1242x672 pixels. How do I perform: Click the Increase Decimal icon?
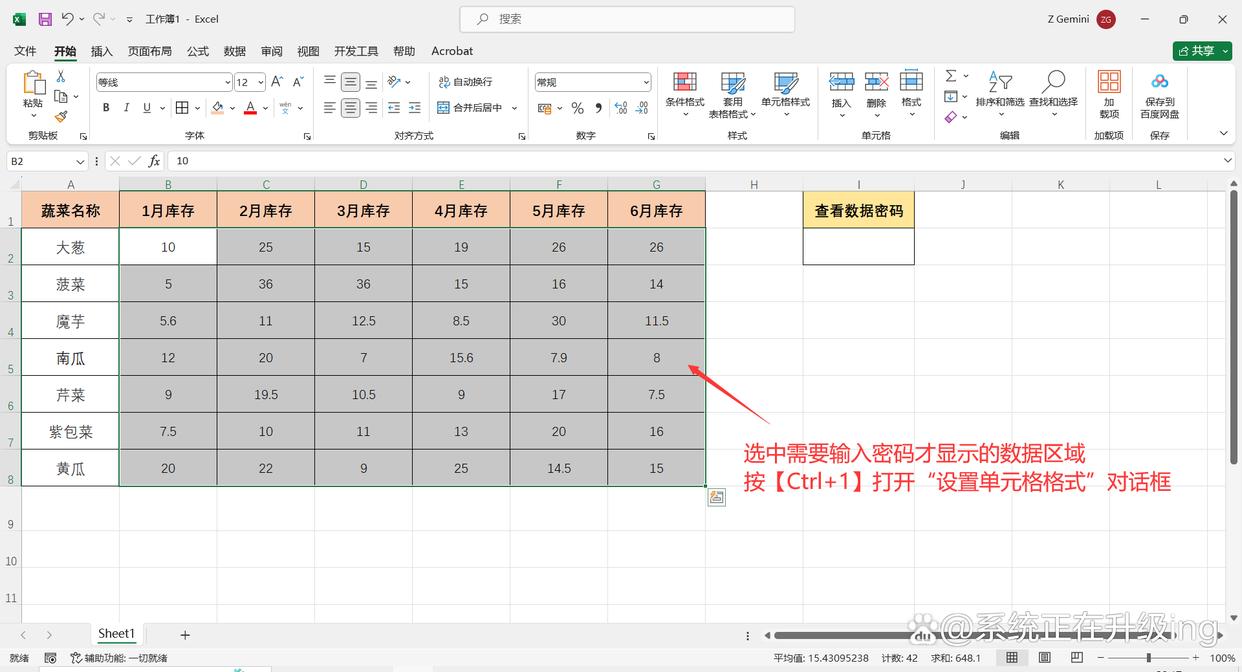[x=620, y=108]
